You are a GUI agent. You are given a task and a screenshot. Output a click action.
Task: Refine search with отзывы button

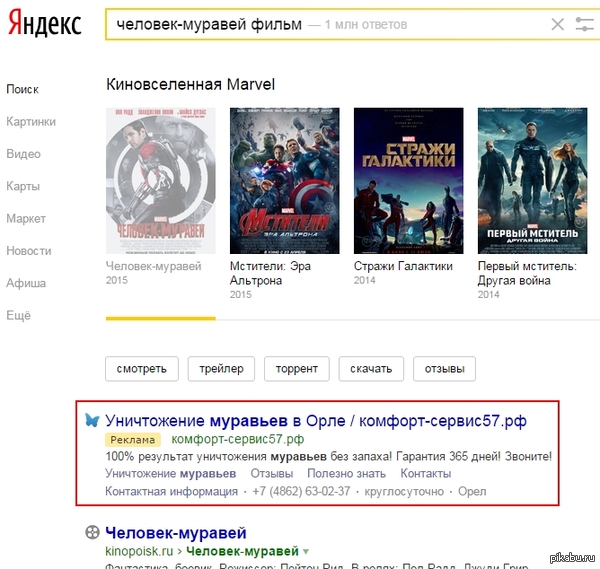pos(445,369)
